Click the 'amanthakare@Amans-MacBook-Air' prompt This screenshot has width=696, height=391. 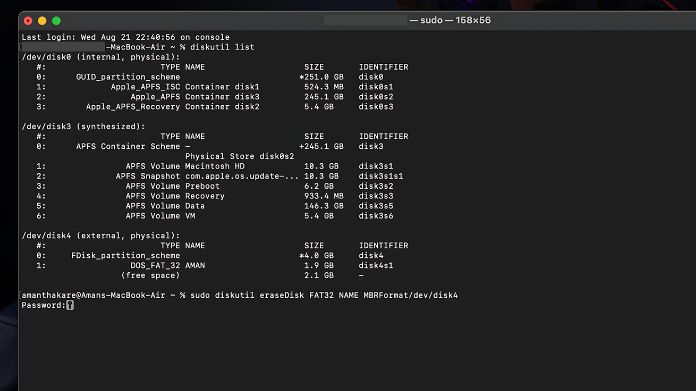pos(93,295)
